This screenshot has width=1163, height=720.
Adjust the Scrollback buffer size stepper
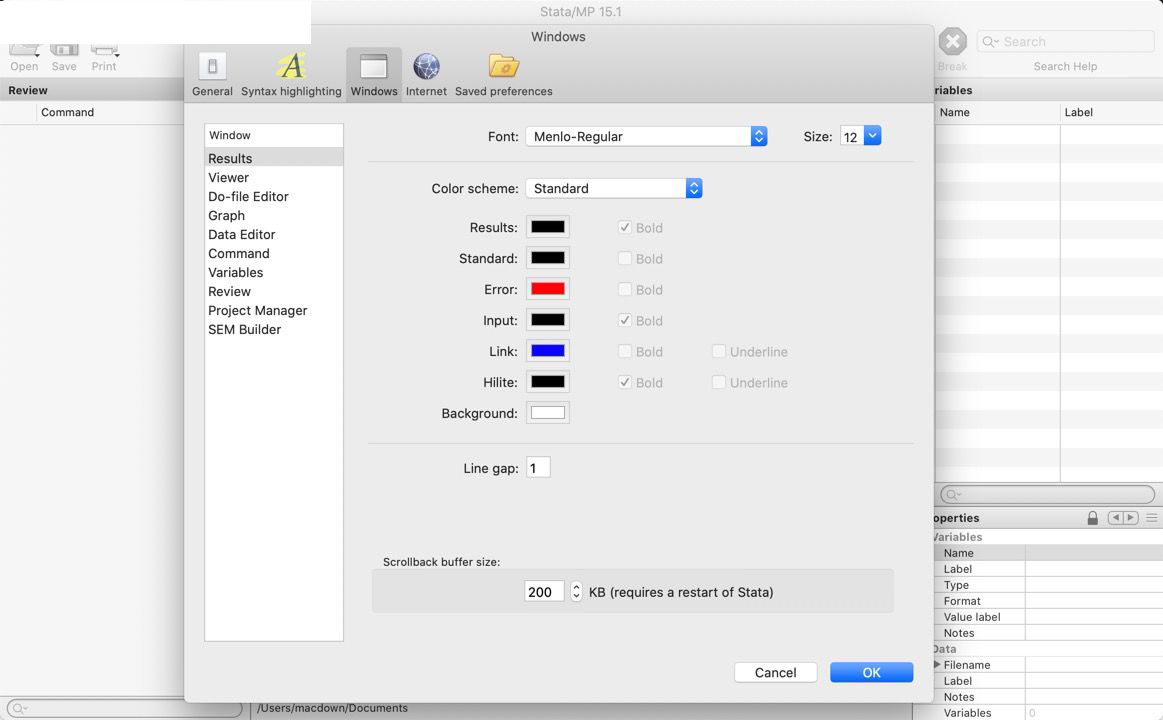pos(576,592)
